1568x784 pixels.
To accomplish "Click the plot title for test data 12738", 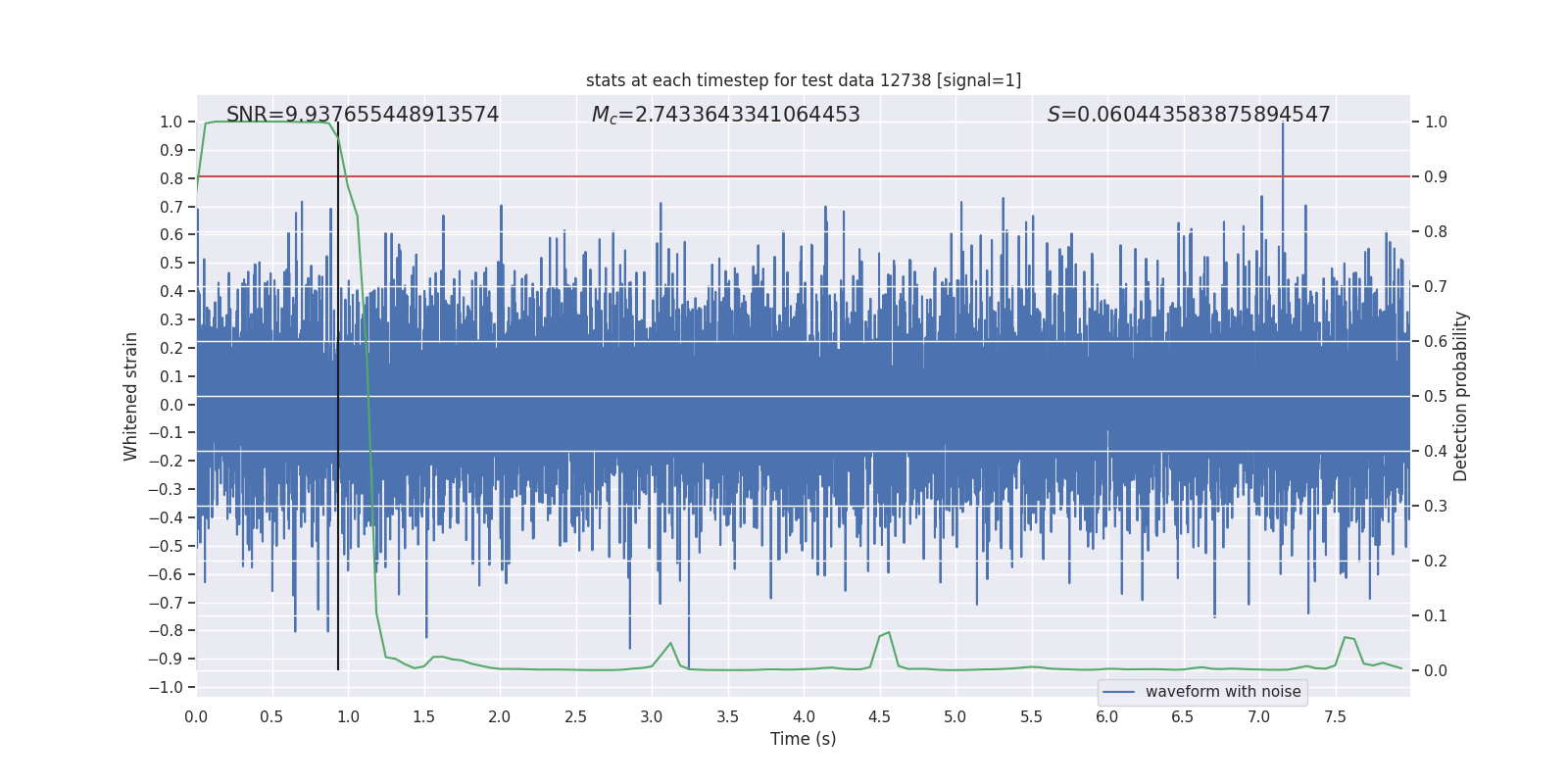I will (803, 80).
